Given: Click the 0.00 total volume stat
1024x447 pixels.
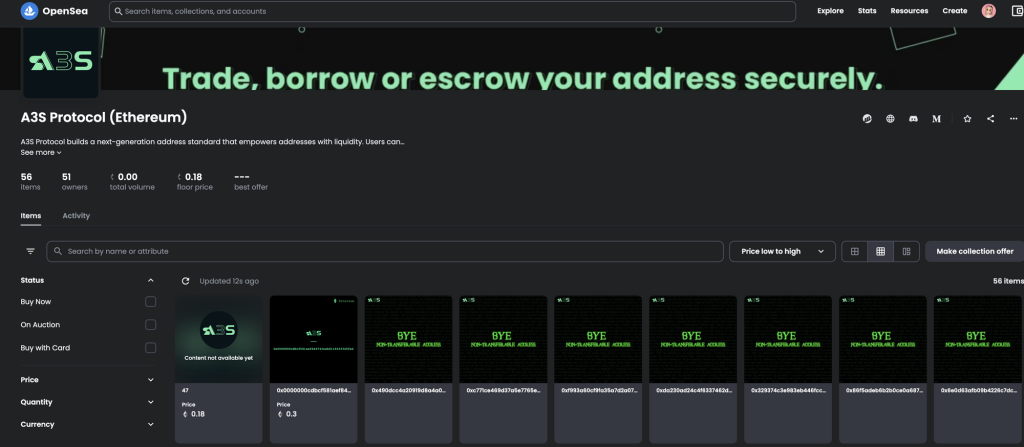Looking at the screenshot, I should point(133,182).
